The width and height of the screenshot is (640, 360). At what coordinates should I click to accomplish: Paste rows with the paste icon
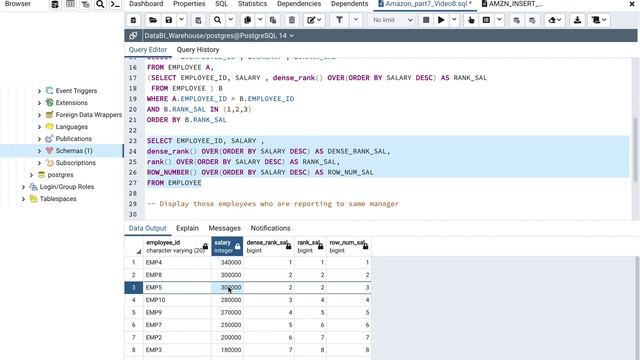click(273, 20)
